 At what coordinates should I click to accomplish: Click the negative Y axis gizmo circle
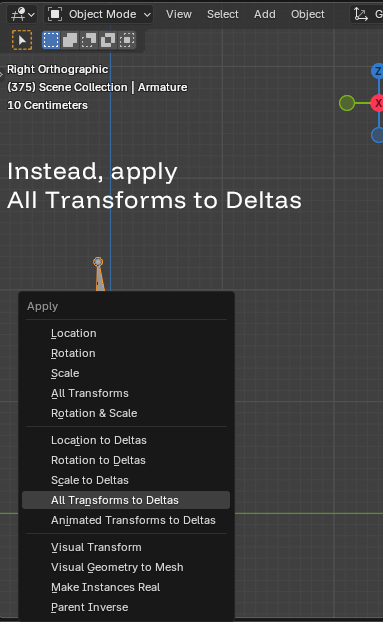tap(347, 103)
